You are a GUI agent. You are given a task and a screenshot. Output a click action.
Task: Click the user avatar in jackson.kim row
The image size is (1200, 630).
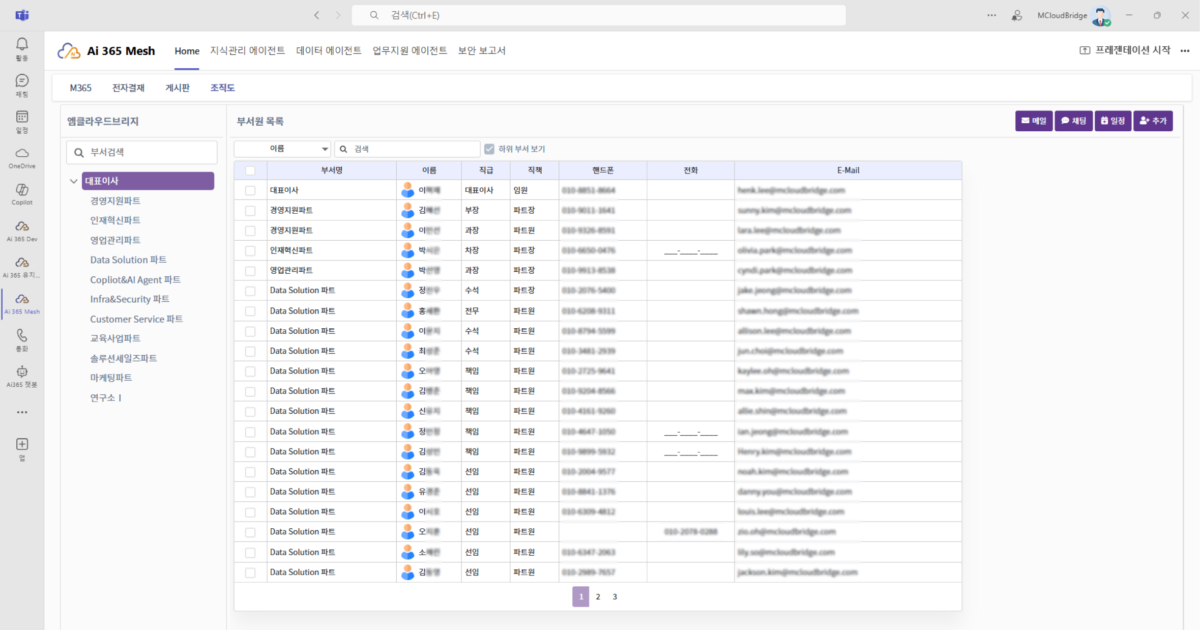407,572
